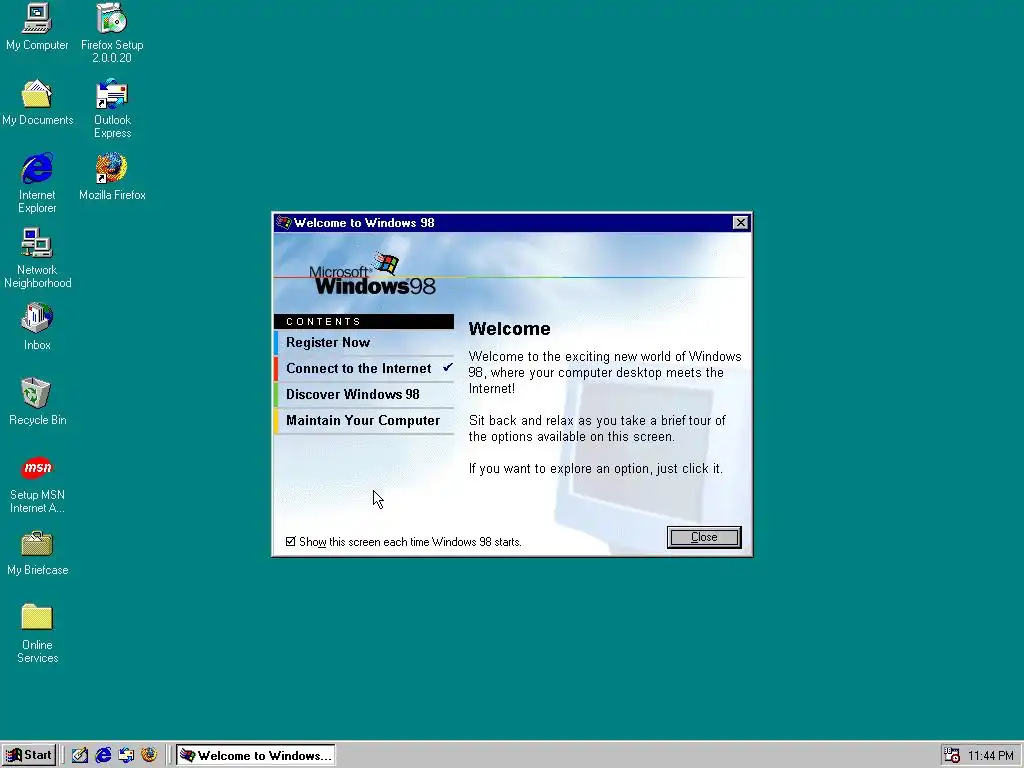Open the Start menu
The height and width of the screenshot is (768, 1024).
coord(29,755)
